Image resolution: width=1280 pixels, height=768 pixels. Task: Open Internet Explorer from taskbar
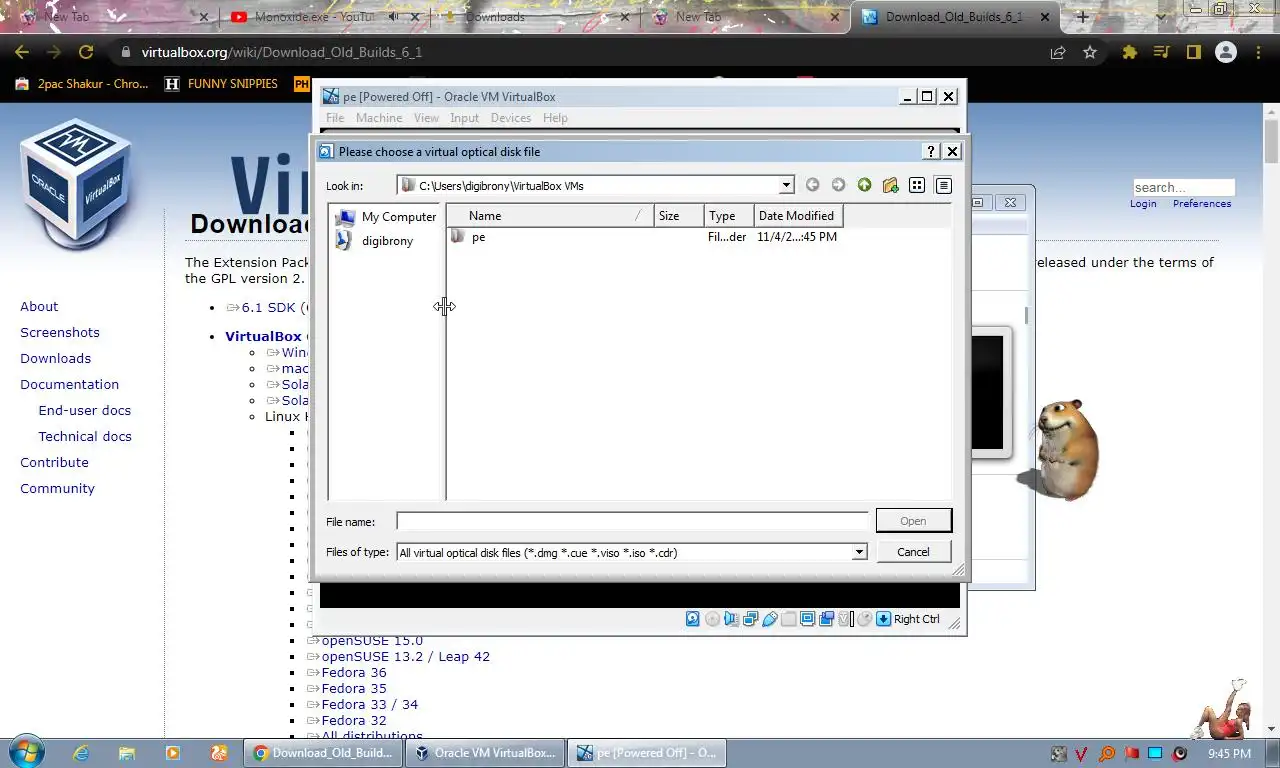tap(82, 753)
